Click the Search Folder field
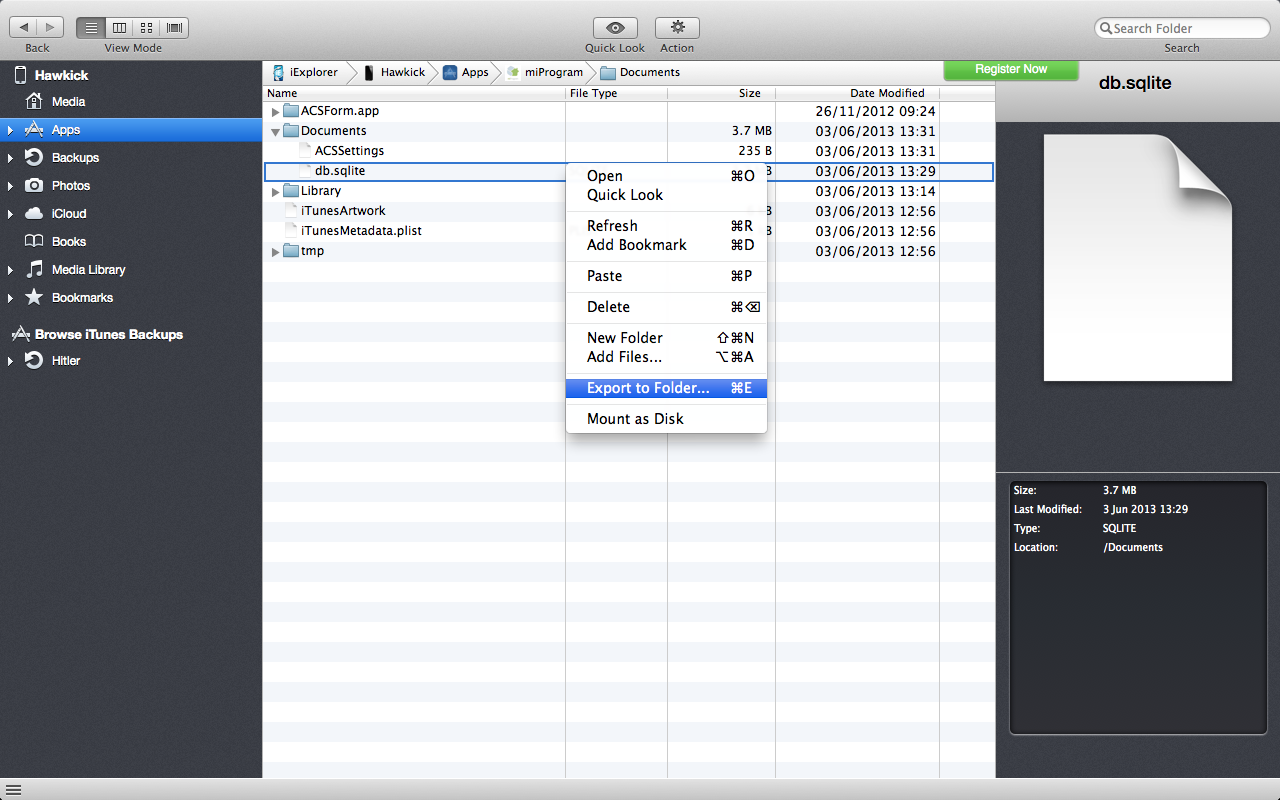 1182,28
